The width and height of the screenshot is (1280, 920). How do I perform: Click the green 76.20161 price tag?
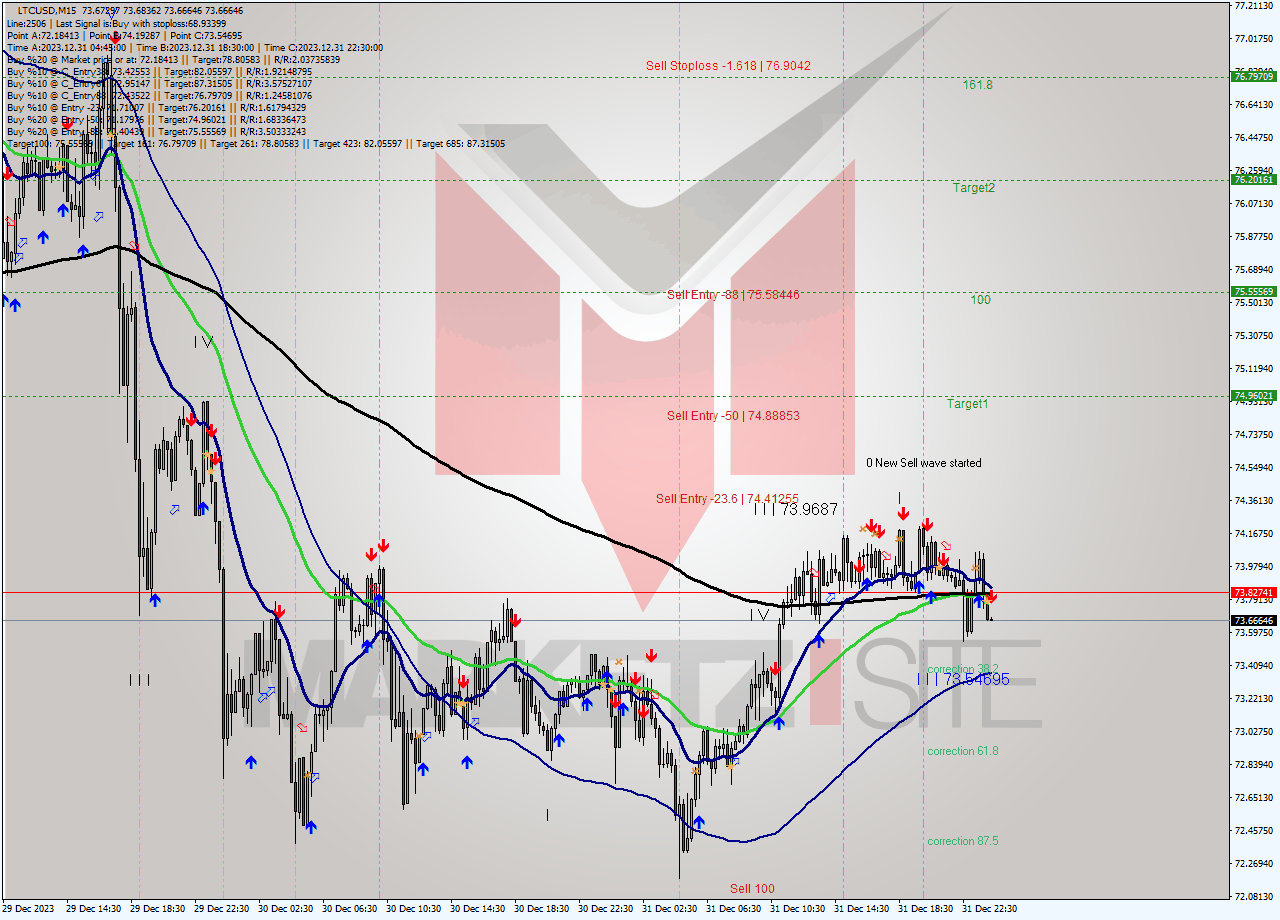(1254, 180)
